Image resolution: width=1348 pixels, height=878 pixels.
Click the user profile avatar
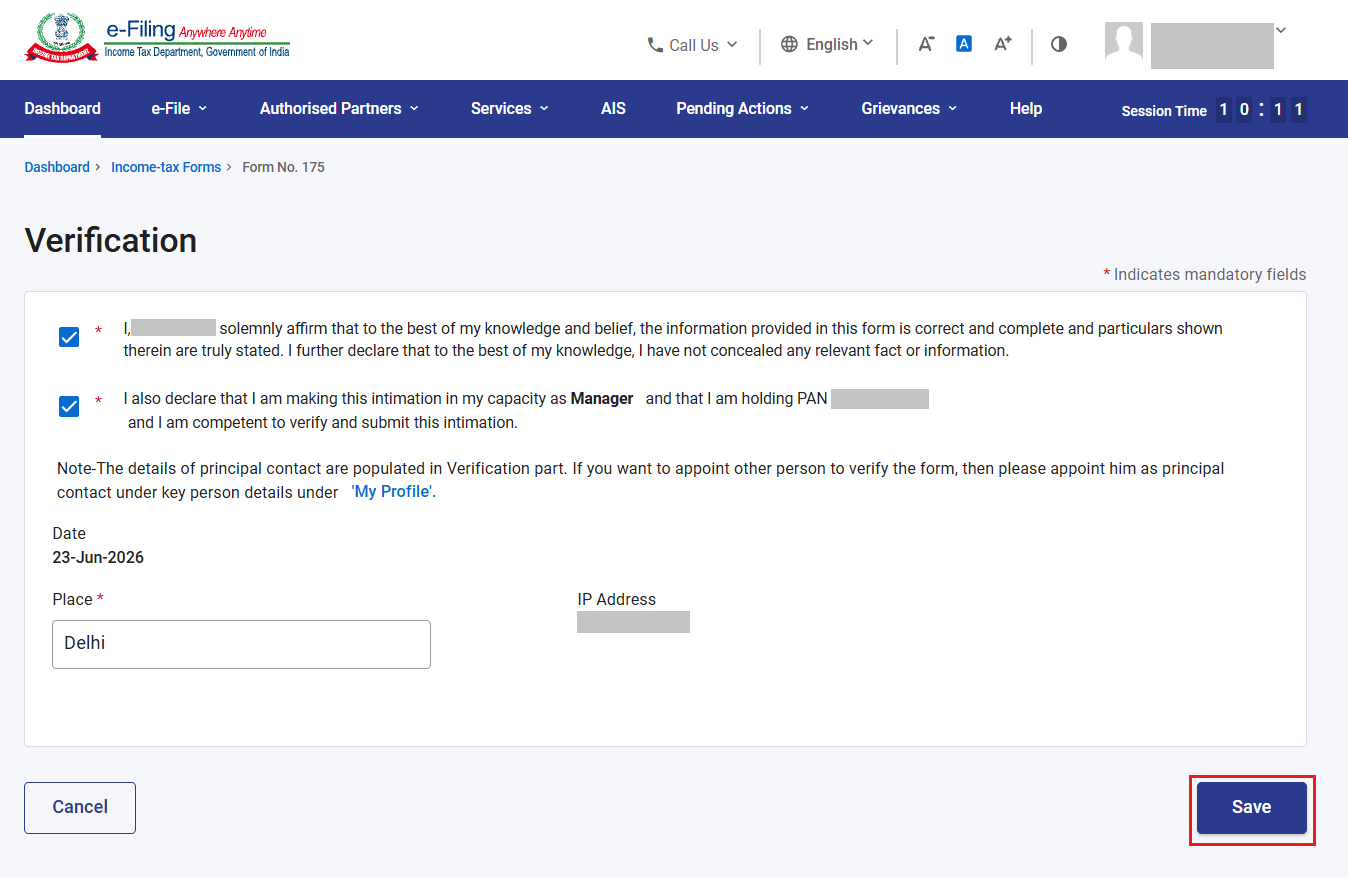1124,42
